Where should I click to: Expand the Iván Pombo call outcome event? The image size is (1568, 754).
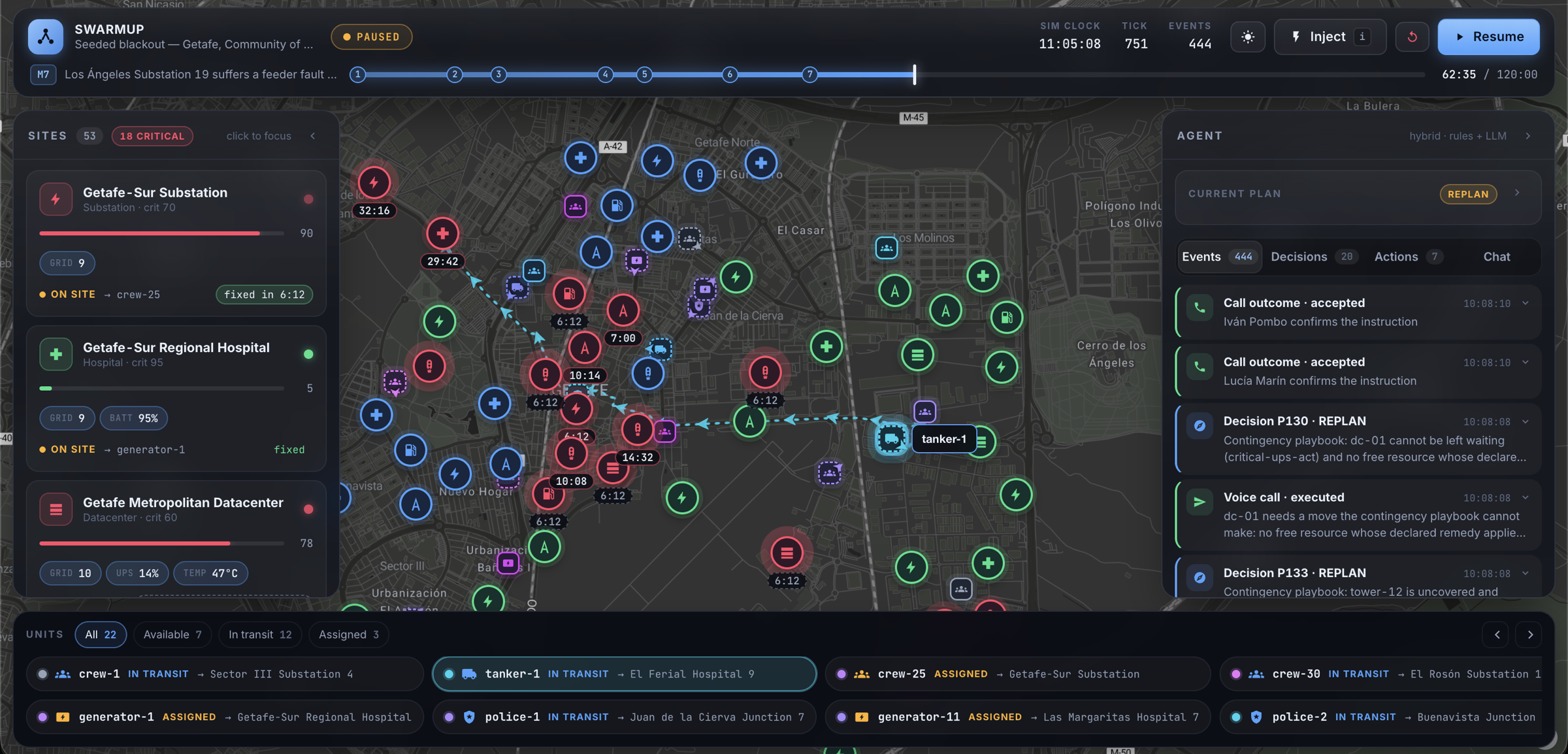tap(1526, 303)
